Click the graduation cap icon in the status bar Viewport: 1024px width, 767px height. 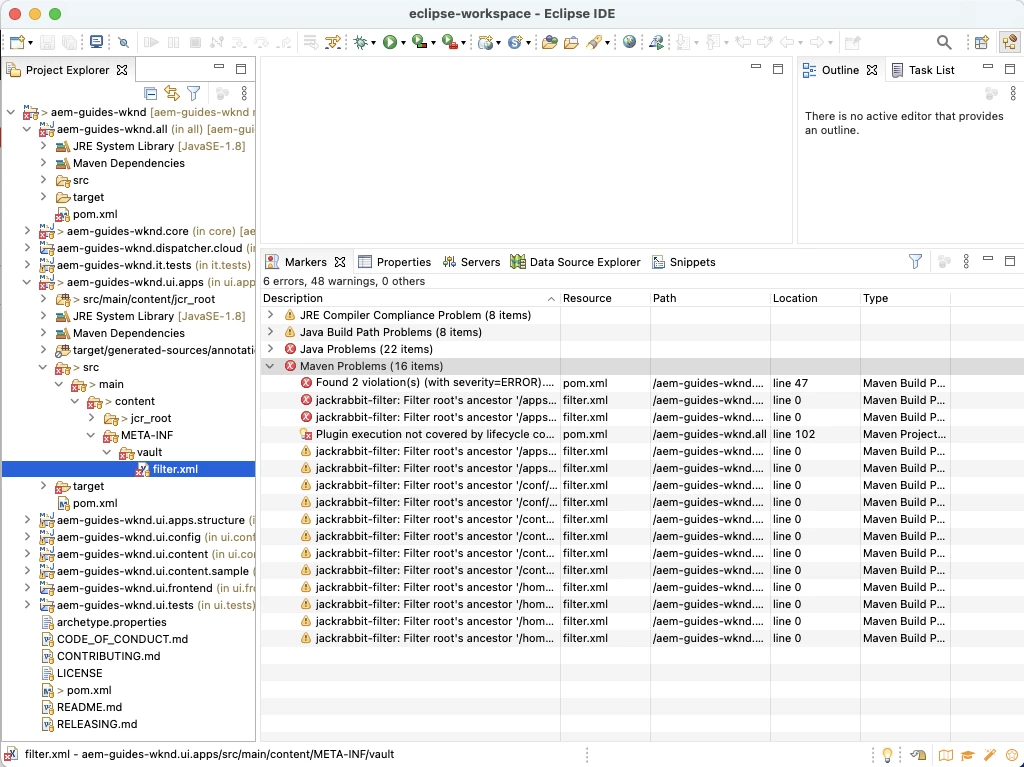coord(968,755)
